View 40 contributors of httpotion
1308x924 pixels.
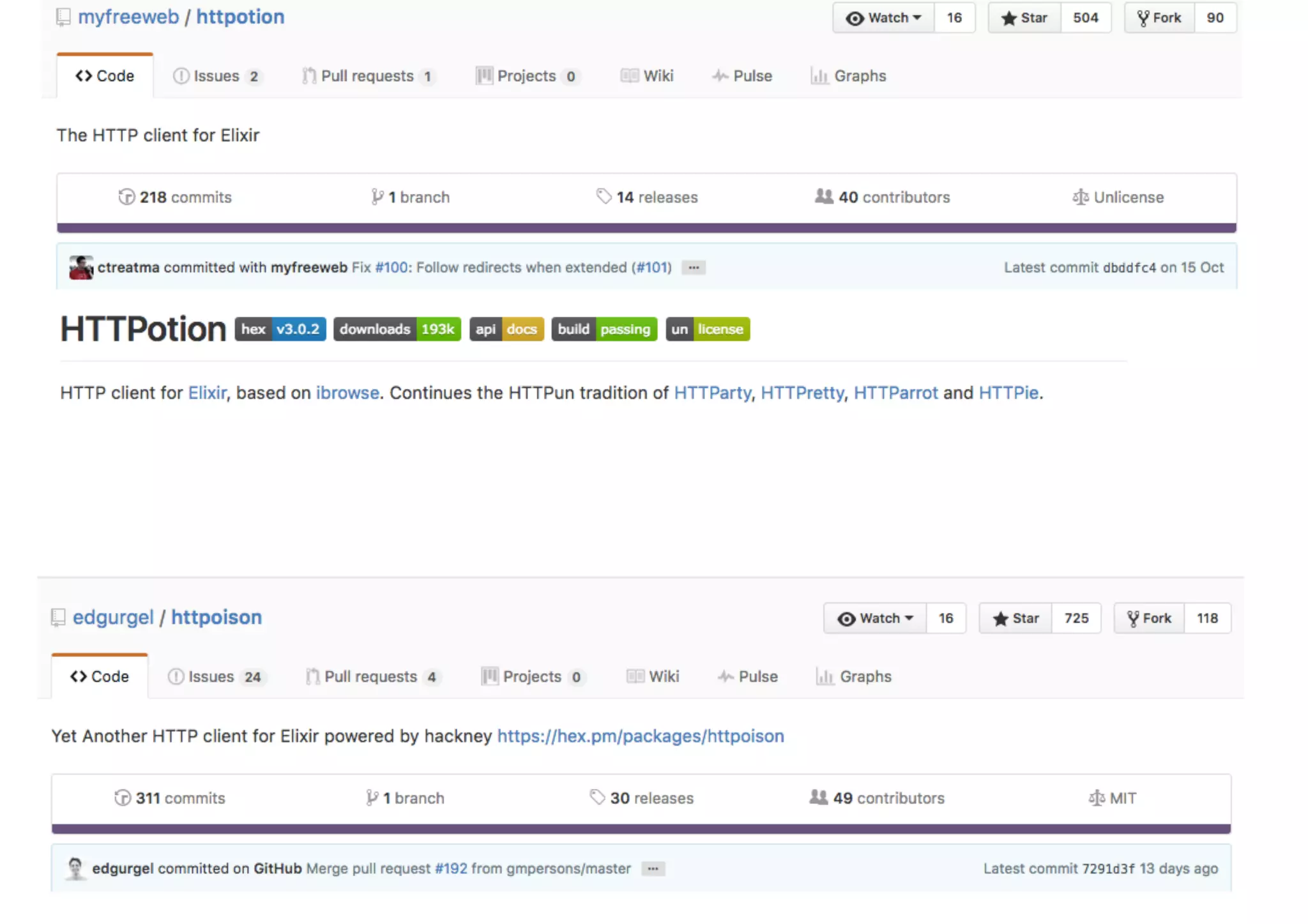pyautogui.click(x=883, y=197)
